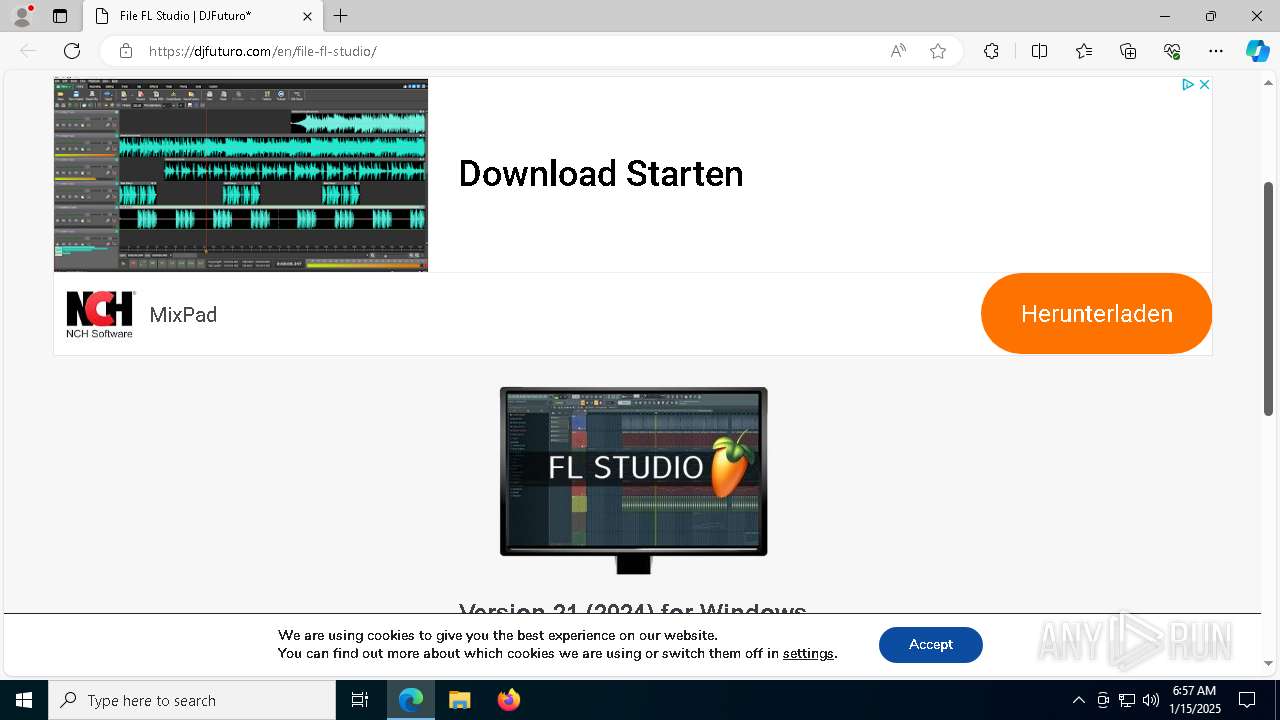Toggle the split screen view
The image size is (1280, 720).
(x=1039, y=51)
